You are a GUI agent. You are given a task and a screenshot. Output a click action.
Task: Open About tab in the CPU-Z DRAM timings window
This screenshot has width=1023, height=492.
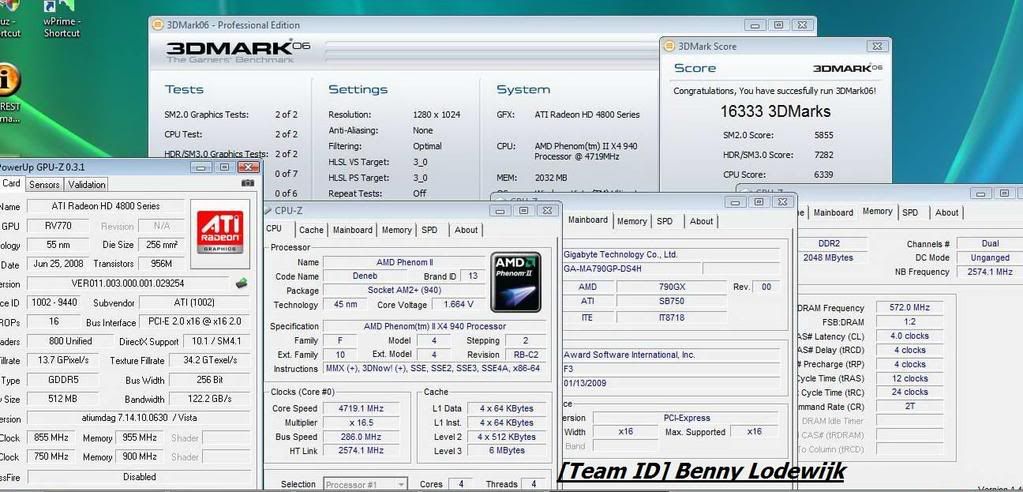(x=947, y=213)
